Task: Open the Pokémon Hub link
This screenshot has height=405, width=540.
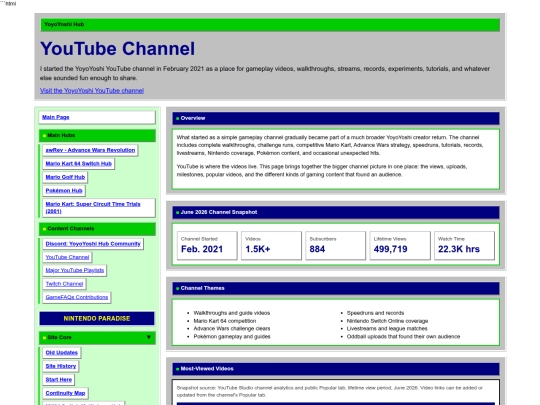Action: (64, 190)
